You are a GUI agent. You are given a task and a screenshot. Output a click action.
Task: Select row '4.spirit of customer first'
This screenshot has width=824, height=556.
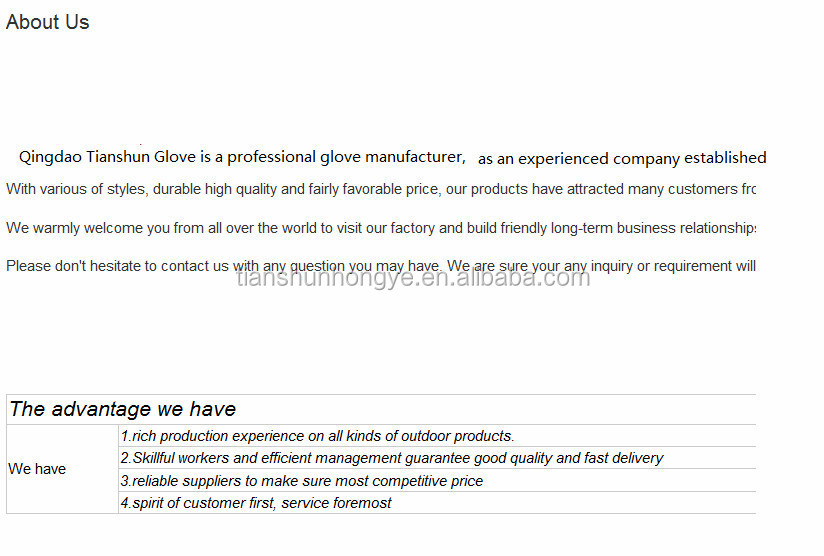437,503
